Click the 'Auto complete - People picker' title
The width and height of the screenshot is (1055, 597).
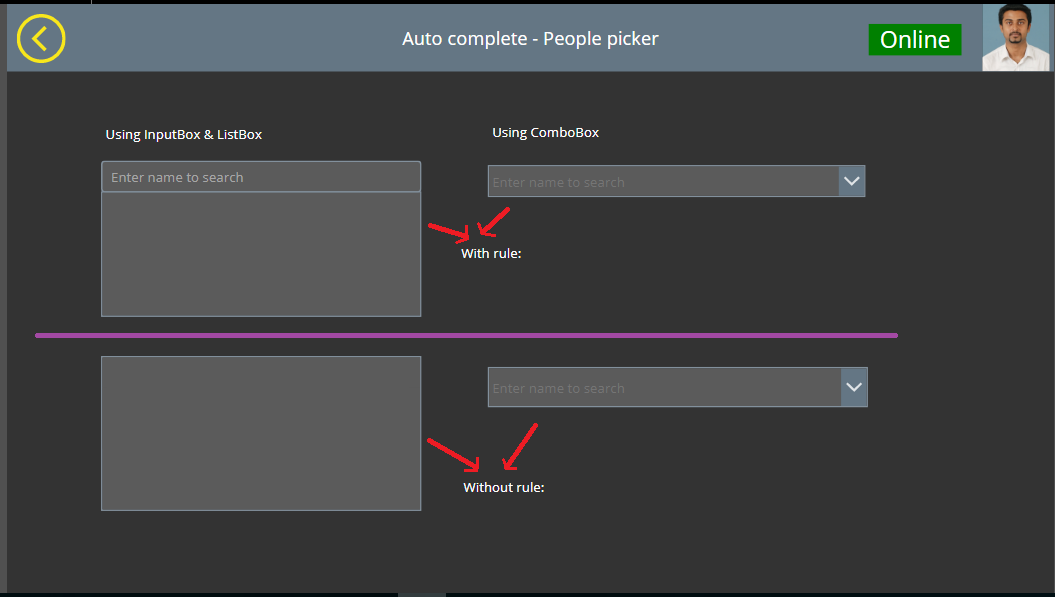pyautogui.click(x=529, y=39)
